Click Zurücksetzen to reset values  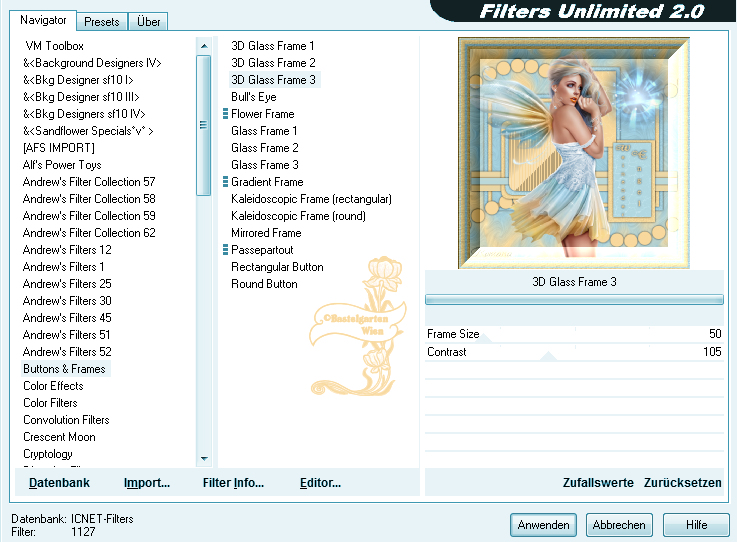[x=682, y=483]
